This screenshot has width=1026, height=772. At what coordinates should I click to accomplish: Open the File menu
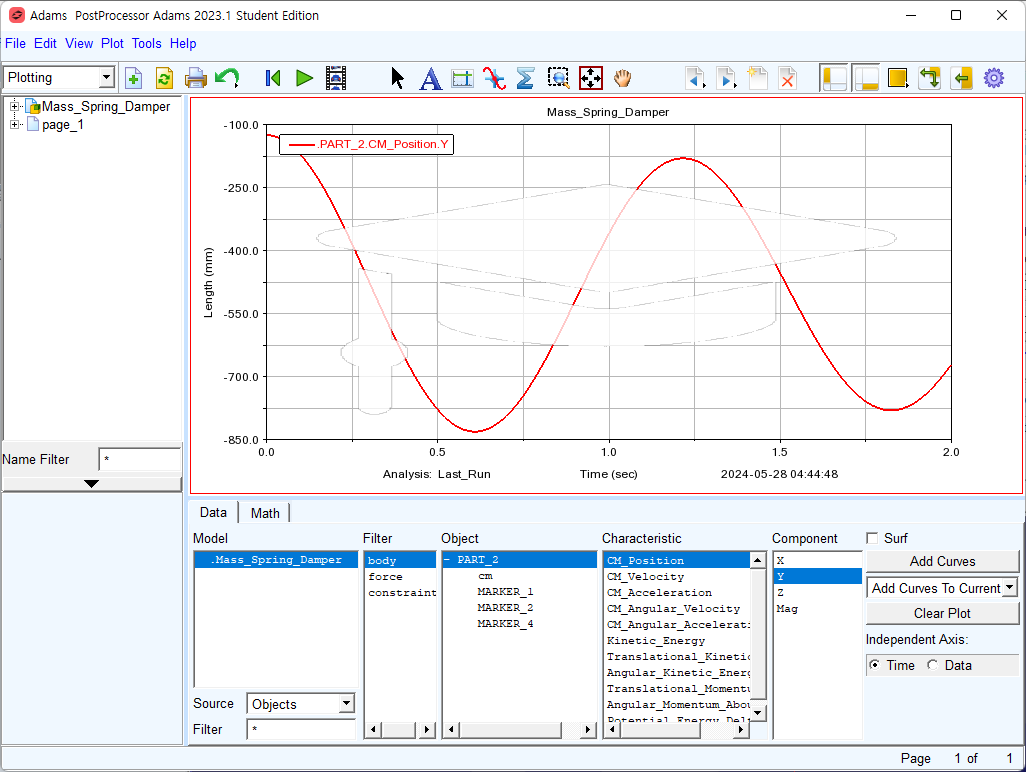tap(15, 43)
